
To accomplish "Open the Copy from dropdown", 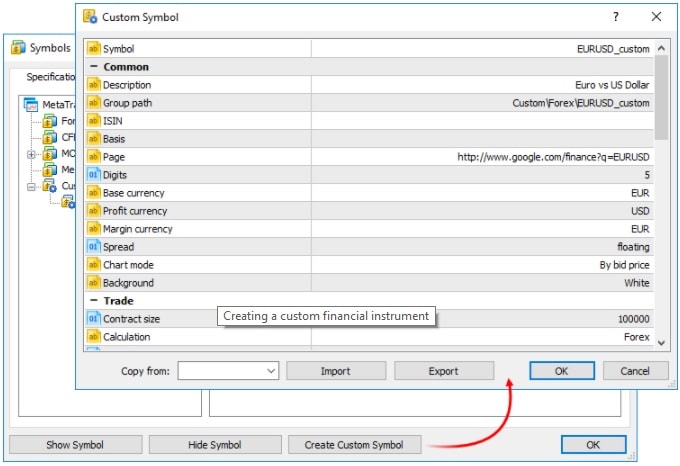I will tap(228, 371).
